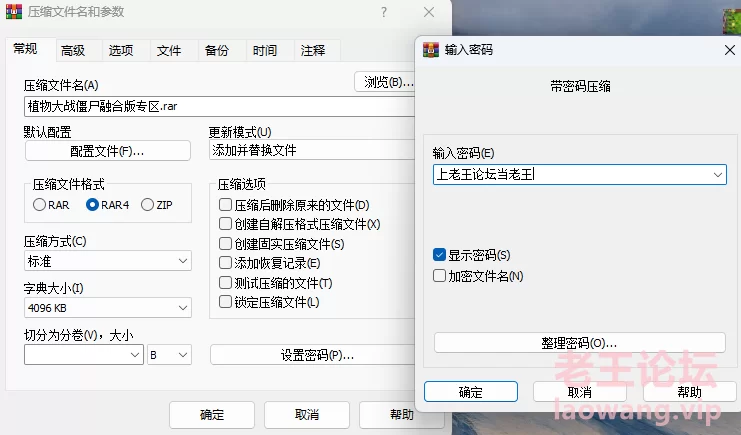Enable the encrypt file names checkbox
This screenshot has height=435, width=741.
[439, 276]
